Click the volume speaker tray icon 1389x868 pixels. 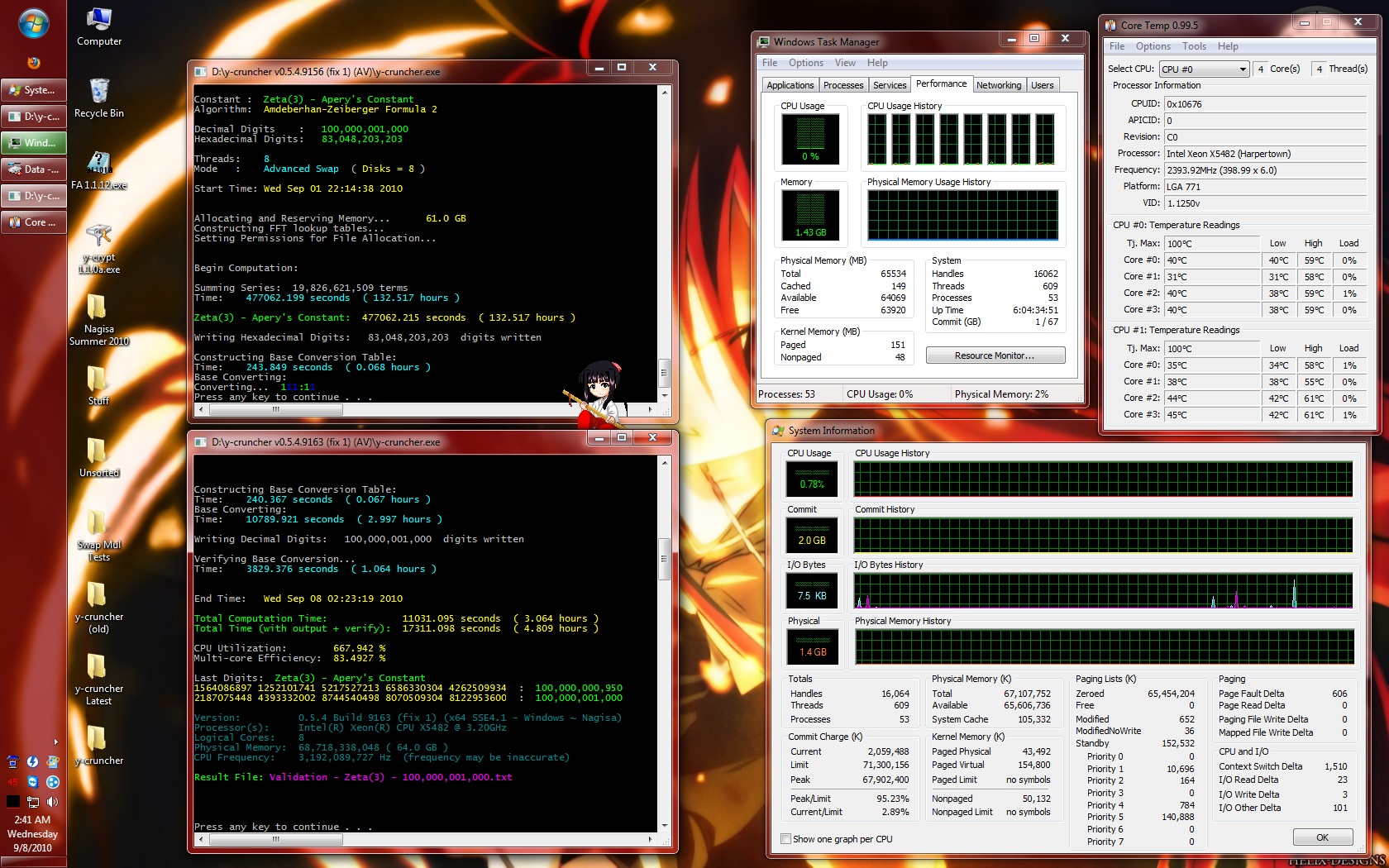pyautogui.click(x=53, y=802)
